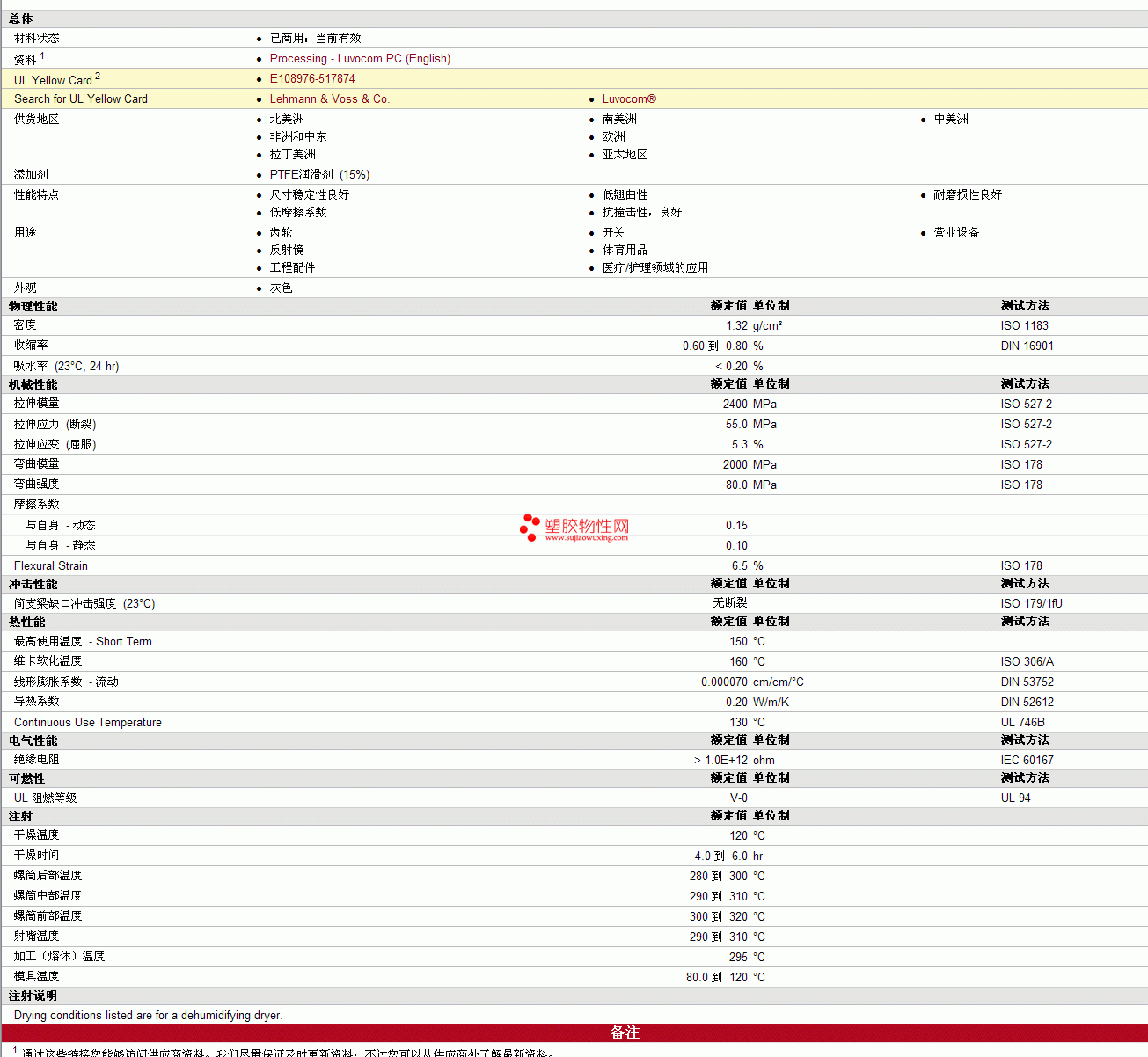This screenshot has width=1148, height=1057.
Task: Click the 拉伸模量 value 2400
Action: click(735, 404)
